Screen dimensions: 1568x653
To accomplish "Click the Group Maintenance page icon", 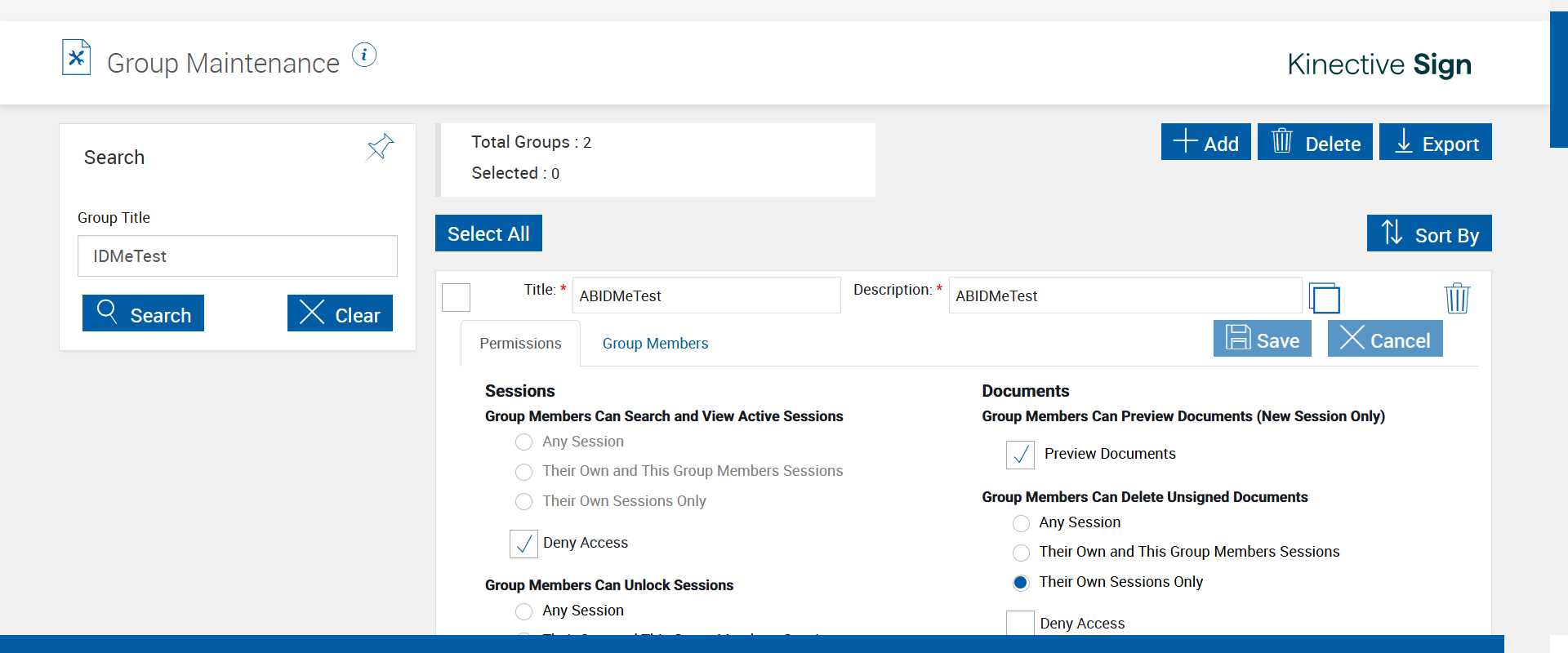I will pyautogui.click(x=77, y=58).
